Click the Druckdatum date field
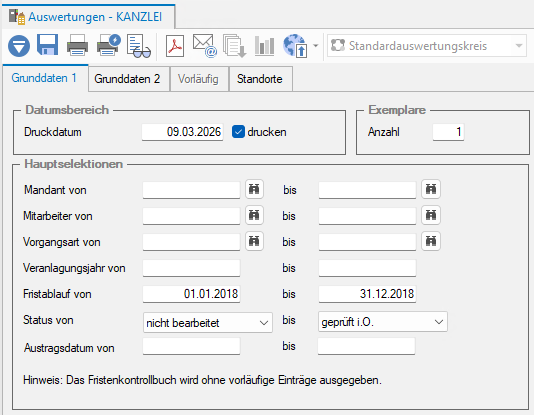Viewport: 534px width, 415px height. click(183, 132)
